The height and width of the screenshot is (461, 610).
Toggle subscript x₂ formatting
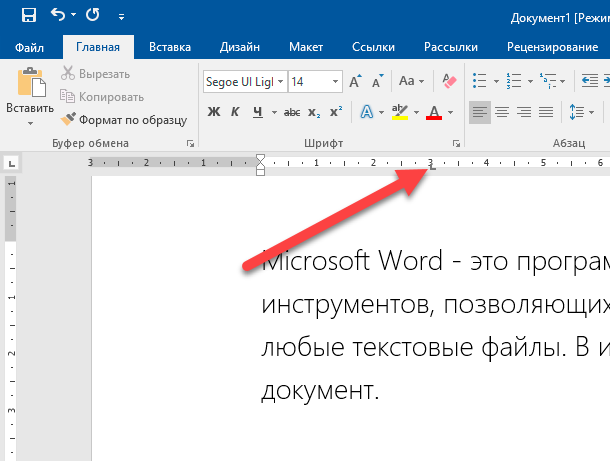[314, 112]
